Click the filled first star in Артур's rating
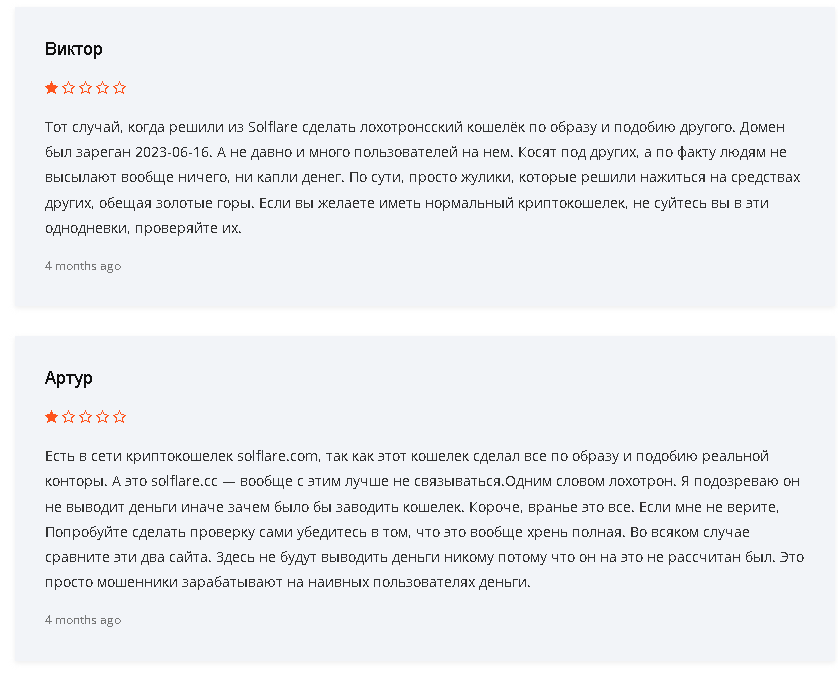This screenshot has height=678, width=838. (x=51, y=417)
